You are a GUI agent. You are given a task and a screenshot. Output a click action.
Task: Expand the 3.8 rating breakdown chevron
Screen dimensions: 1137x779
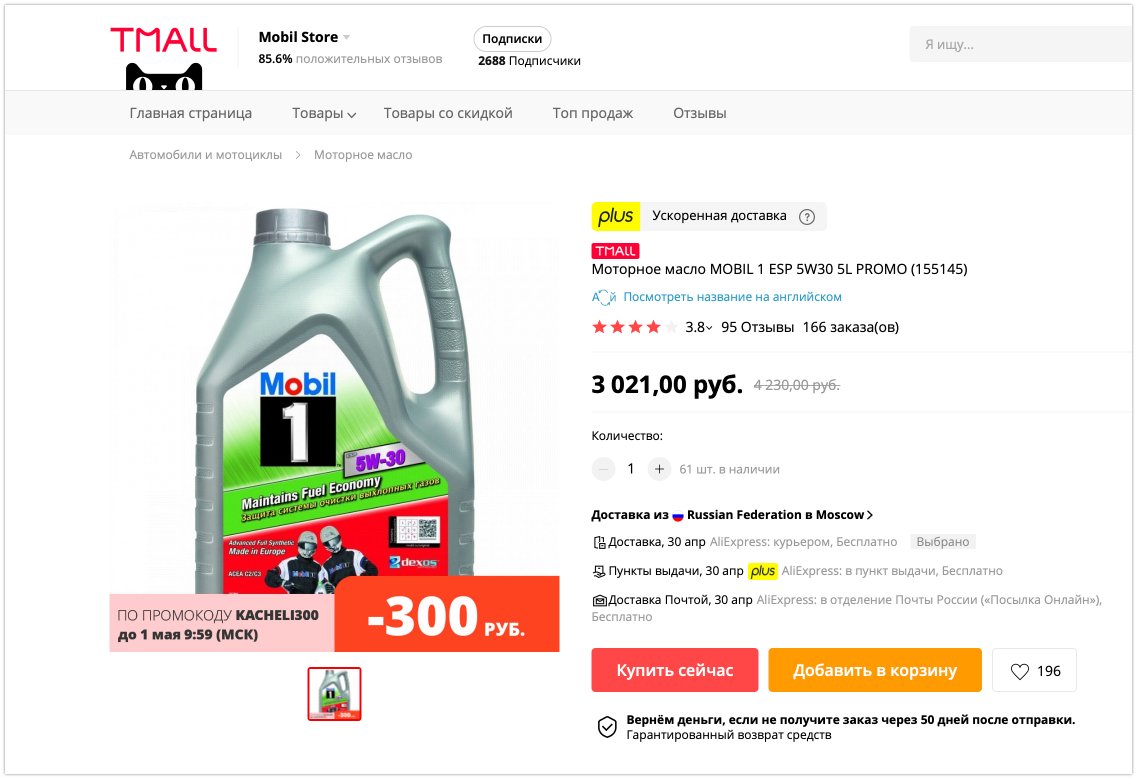709,328
